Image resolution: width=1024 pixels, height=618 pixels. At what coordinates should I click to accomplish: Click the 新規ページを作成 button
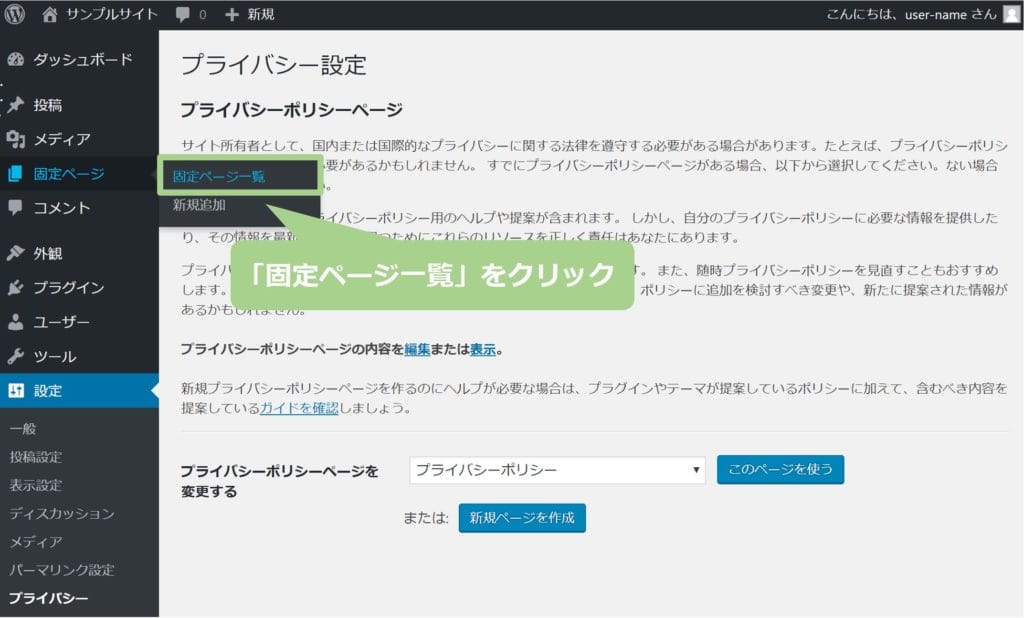pos(521,518)
